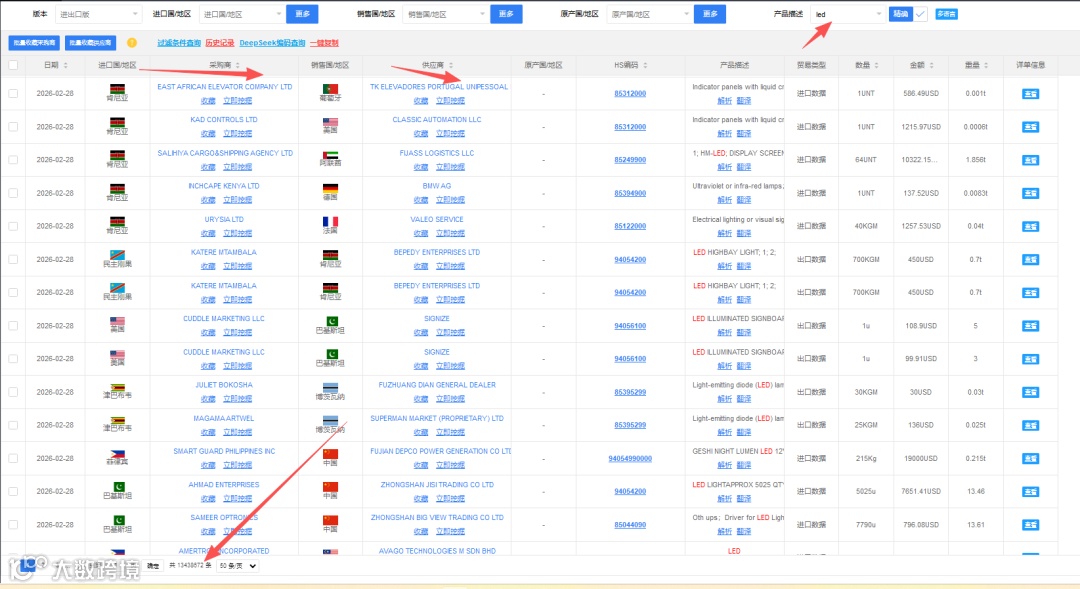Open the 原产国/地区 filter dropdown
The width and height of the screenshot is (1080, 589).
click(x=650, y=14)
